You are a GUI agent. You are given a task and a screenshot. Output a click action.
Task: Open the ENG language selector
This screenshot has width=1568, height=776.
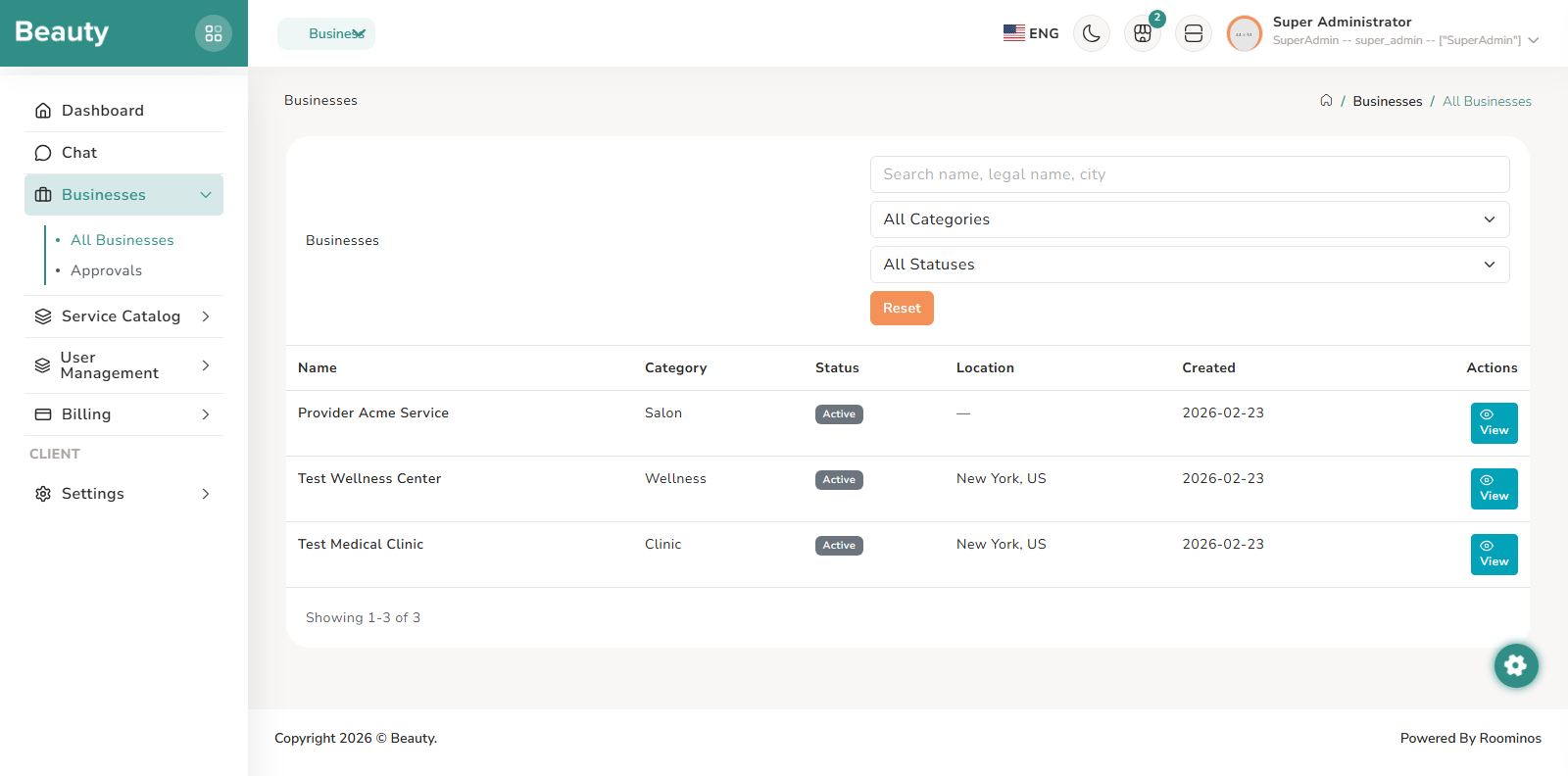1031,33
